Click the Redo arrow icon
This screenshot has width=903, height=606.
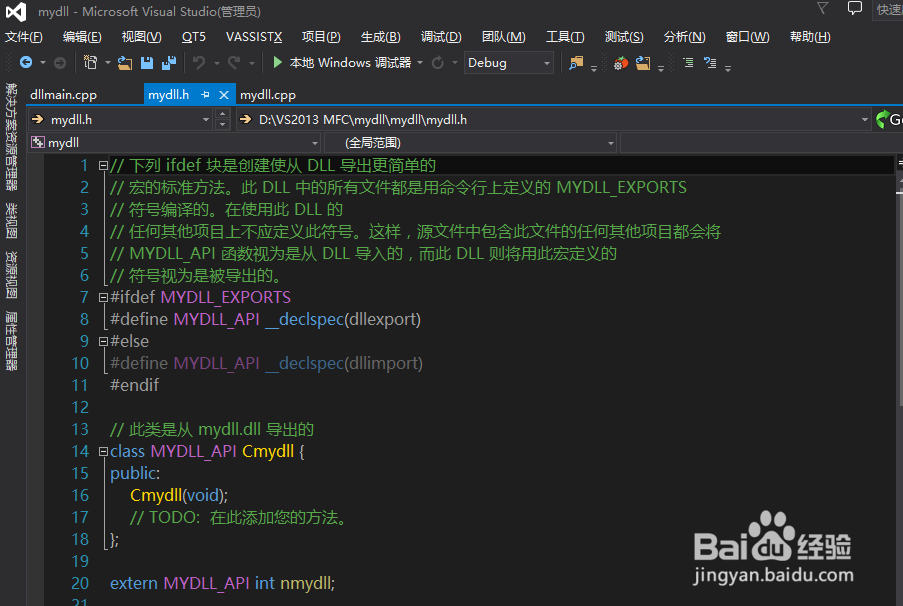tap(234, 62)
